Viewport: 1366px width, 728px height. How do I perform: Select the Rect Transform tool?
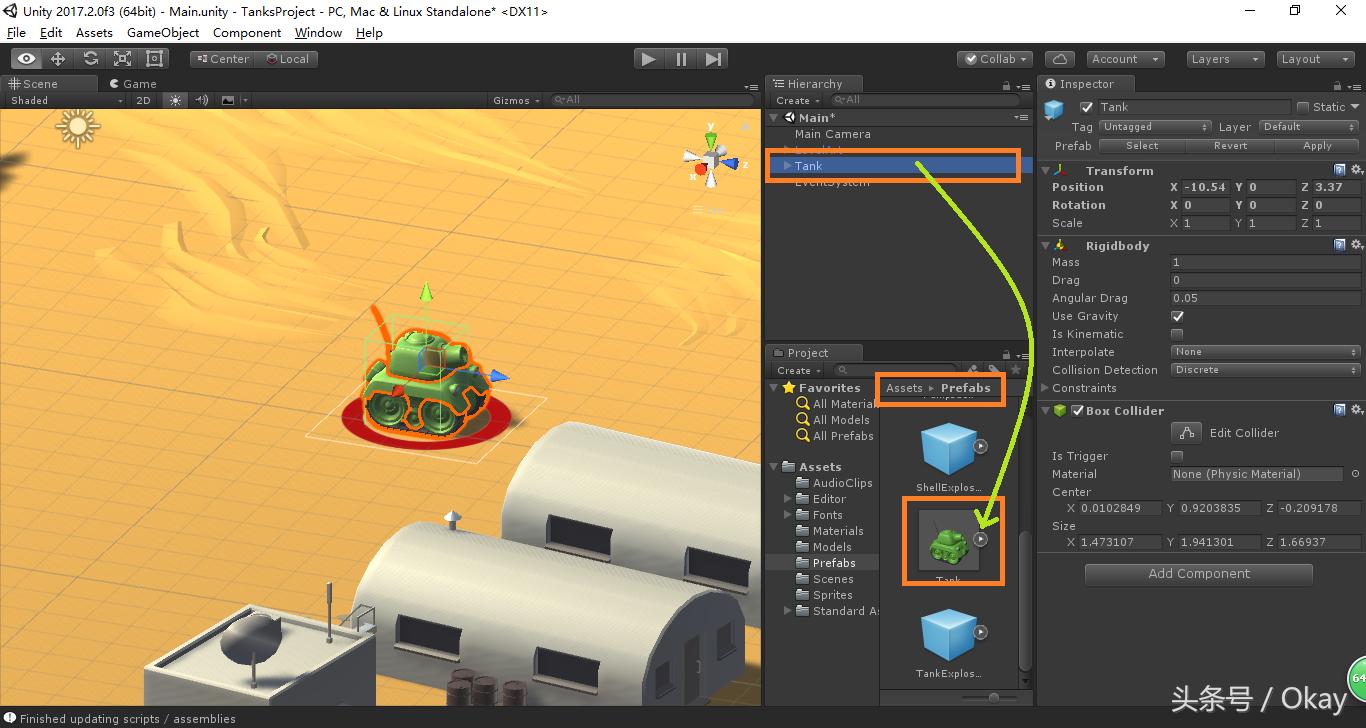click(x=154, y=58)
